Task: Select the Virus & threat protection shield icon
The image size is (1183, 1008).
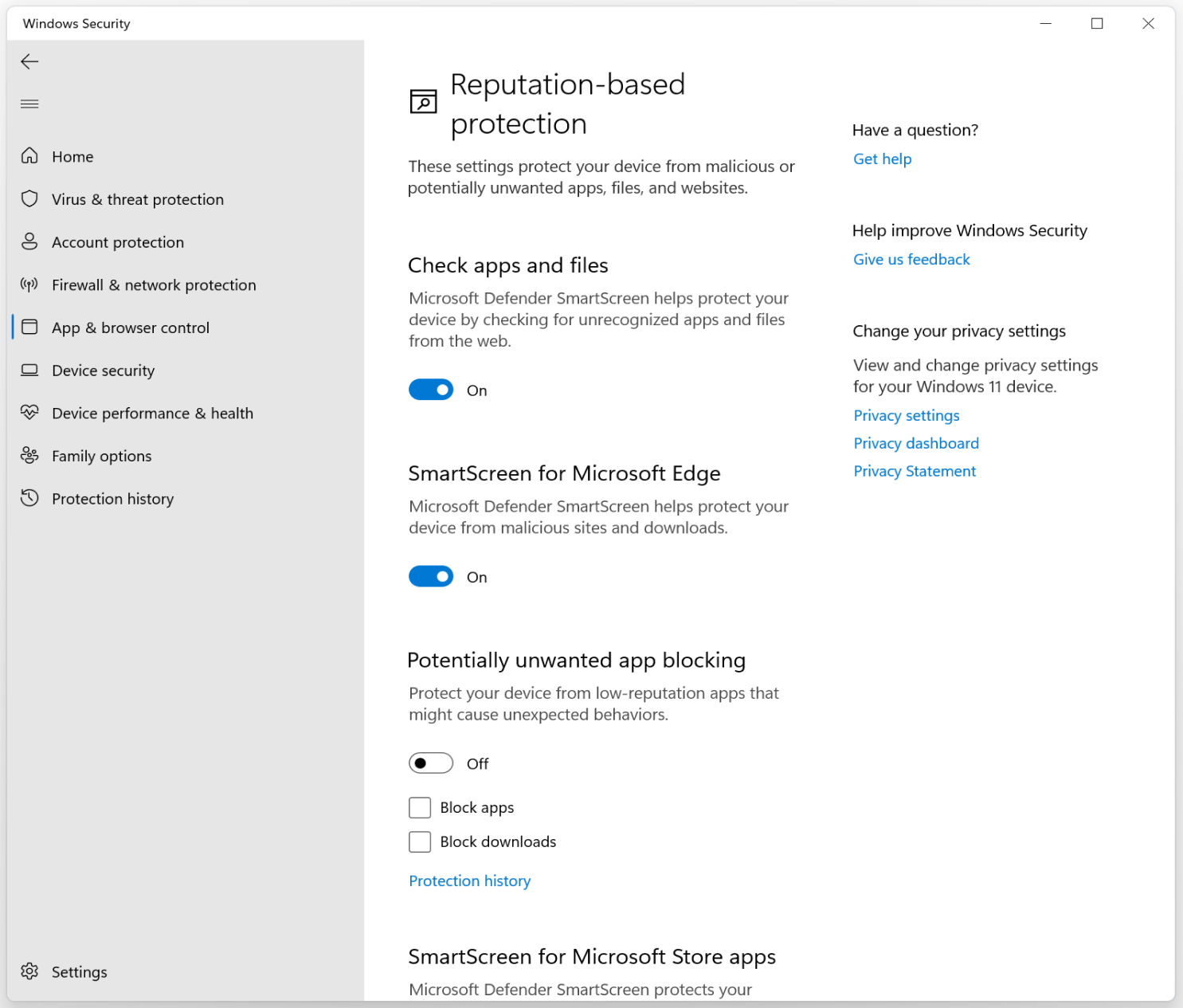Action: point(29,199)
